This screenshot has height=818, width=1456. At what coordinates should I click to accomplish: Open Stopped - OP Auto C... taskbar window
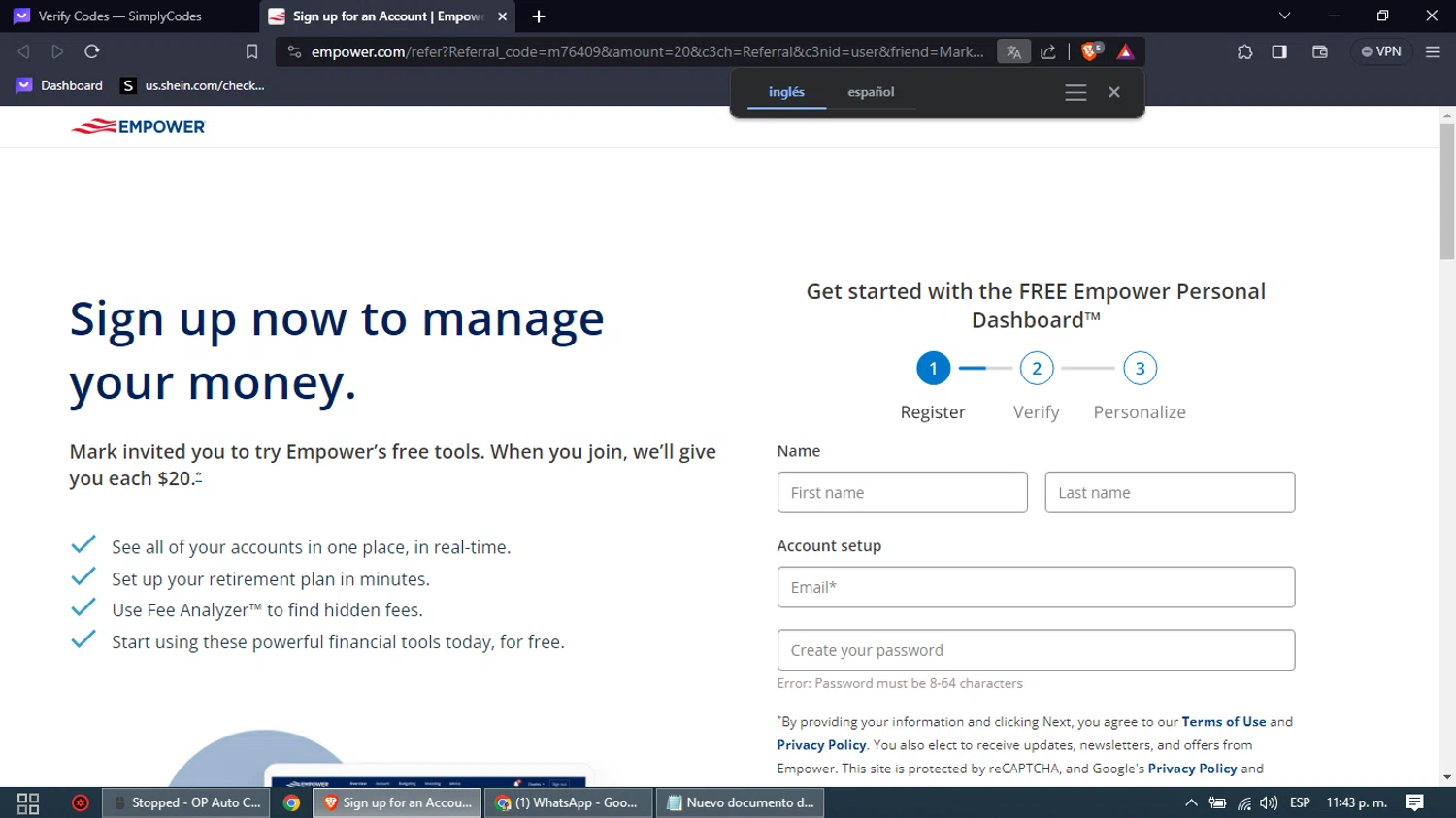click(x=186, y=803)
